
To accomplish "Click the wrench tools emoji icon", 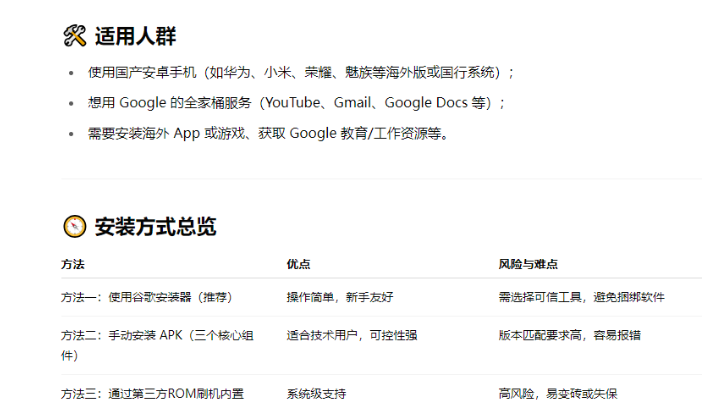I will [74, 36].
